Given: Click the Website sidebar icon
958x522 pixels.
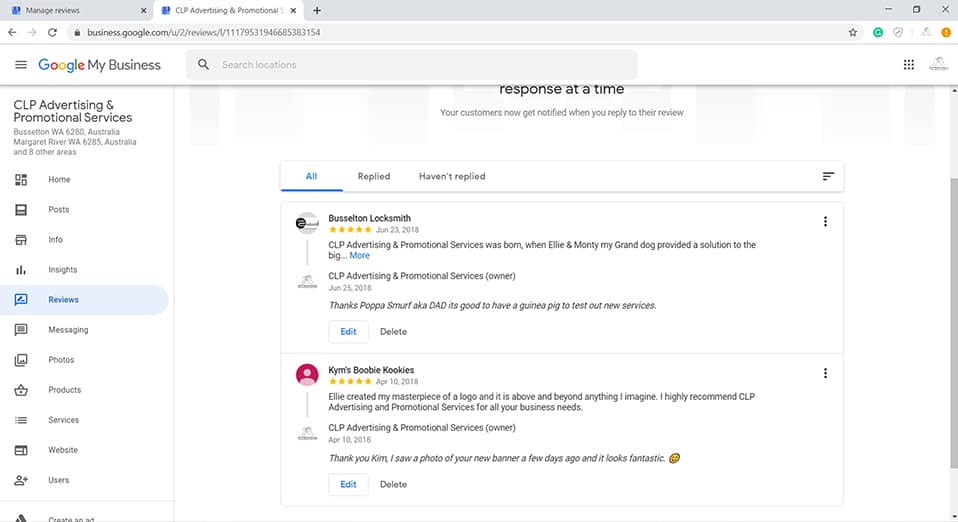Looking at the screenshot, I should [x=21, y=450].
